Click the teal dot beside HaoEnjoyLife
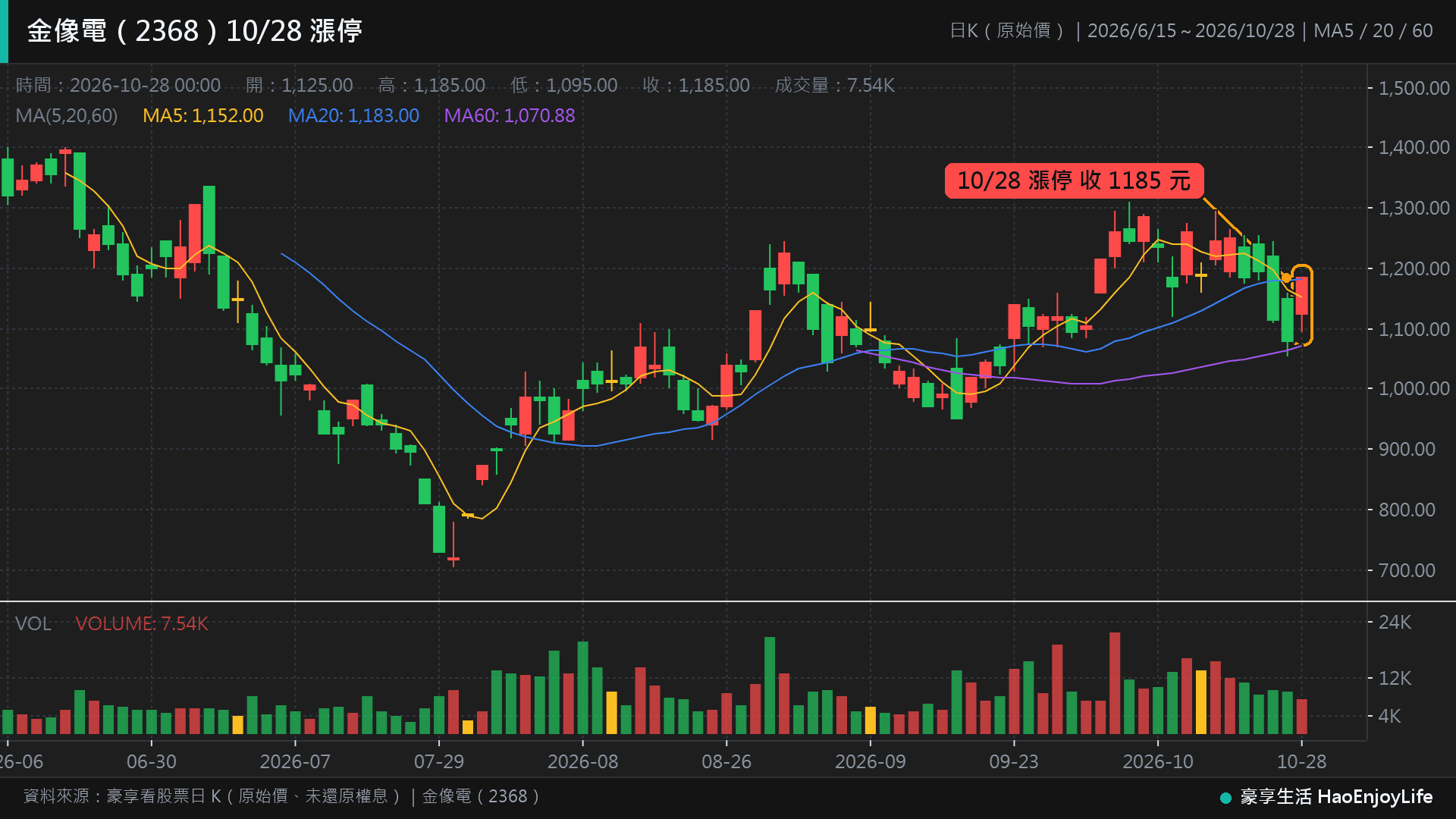 point(1225,798)
